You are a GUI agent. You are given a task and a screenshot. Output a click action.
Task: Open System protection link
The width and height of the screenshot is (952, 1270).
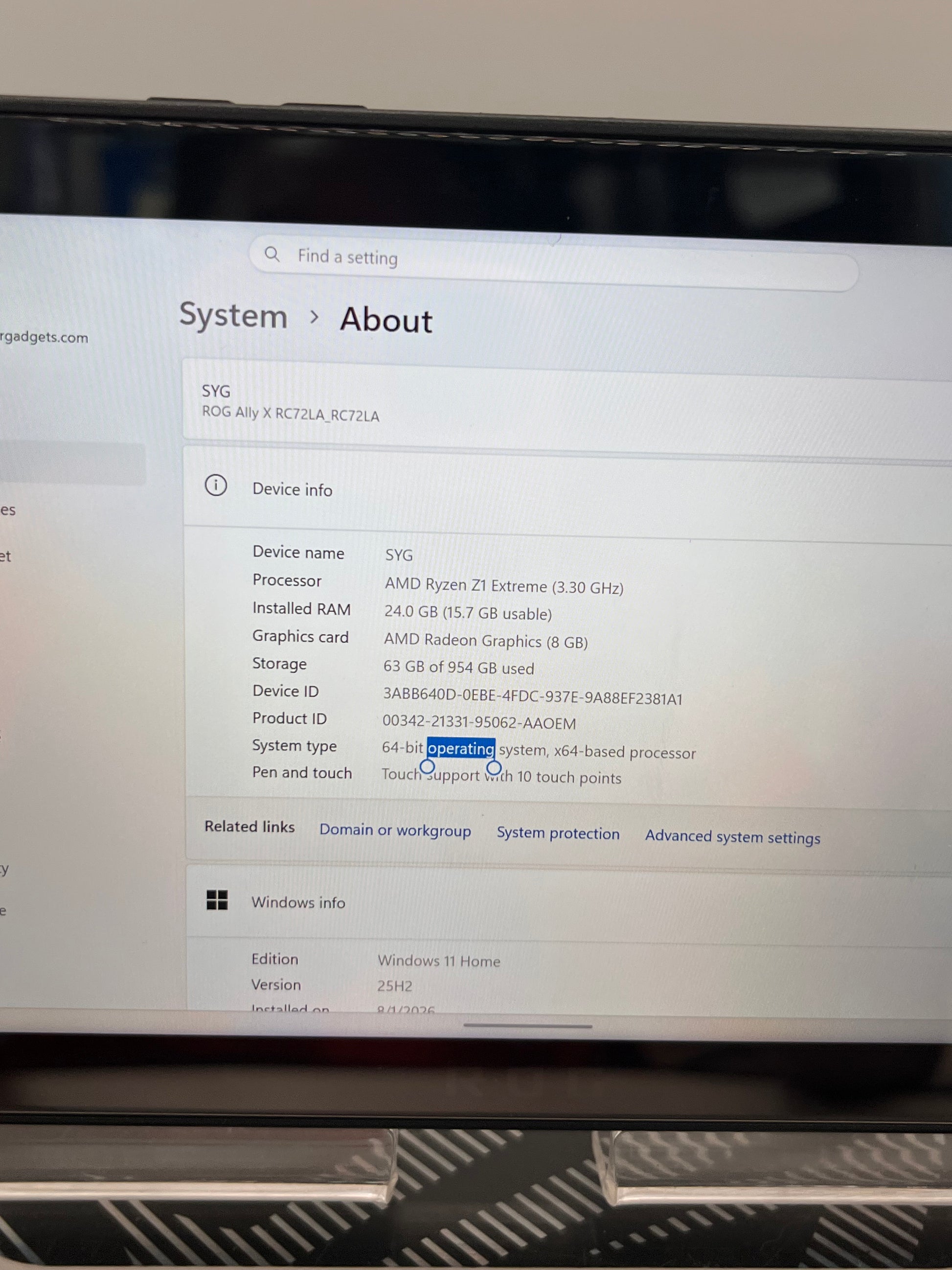tap(558, 833)
